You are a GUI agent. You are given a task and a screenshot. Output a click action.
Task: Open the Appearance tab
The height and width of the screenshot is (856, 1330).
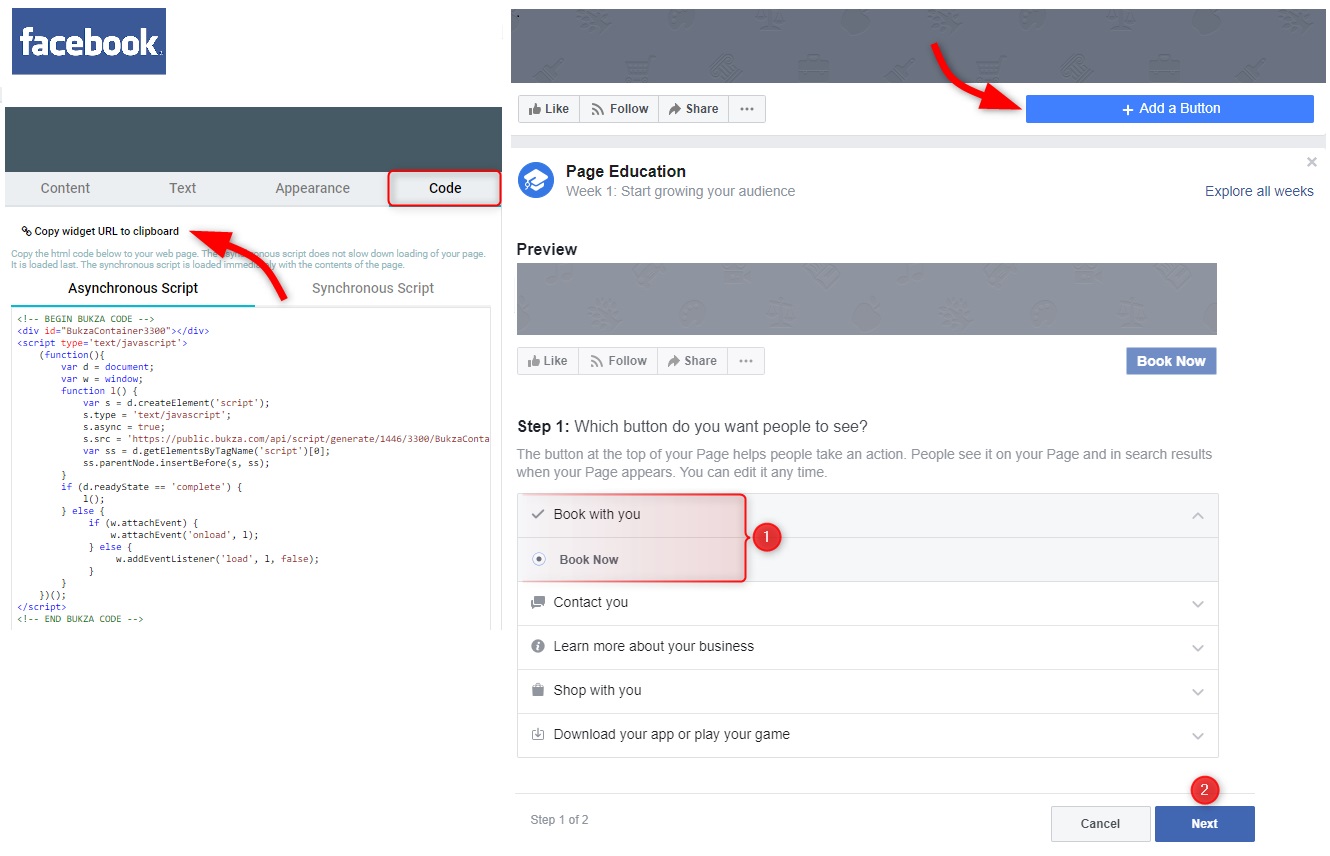click(311, 187)
